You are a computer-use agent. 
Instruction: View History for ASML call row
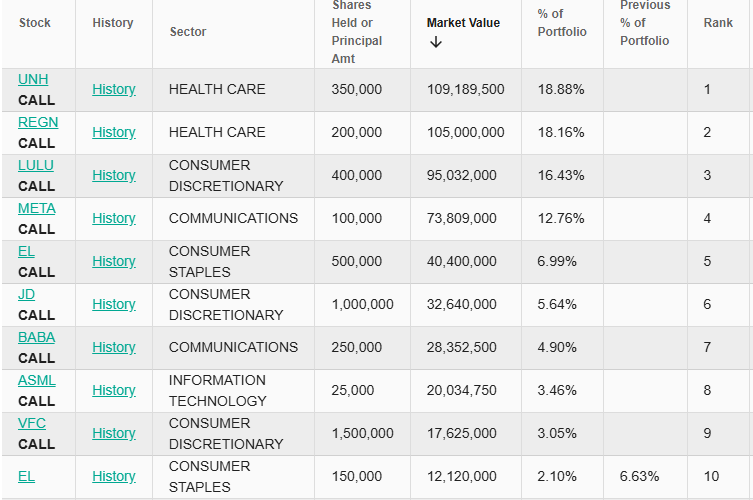114,390
